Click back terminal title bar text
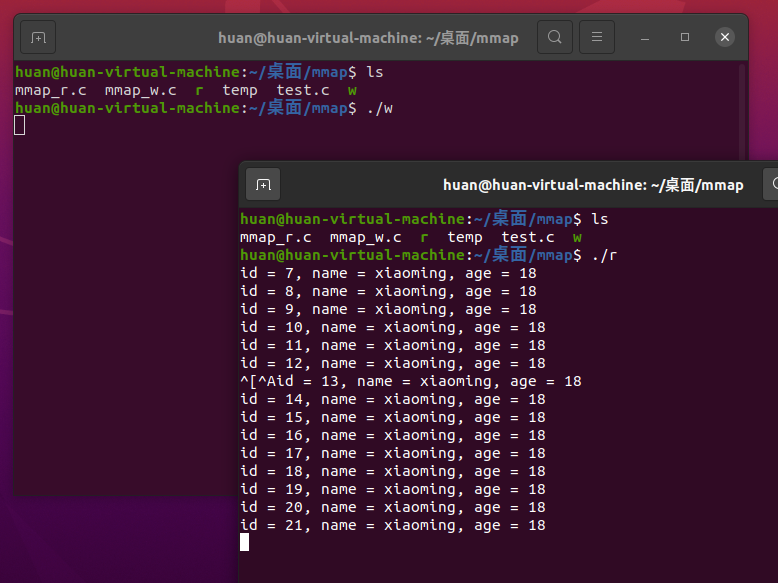This screenshot has width=778, height=583. [368, 38]
